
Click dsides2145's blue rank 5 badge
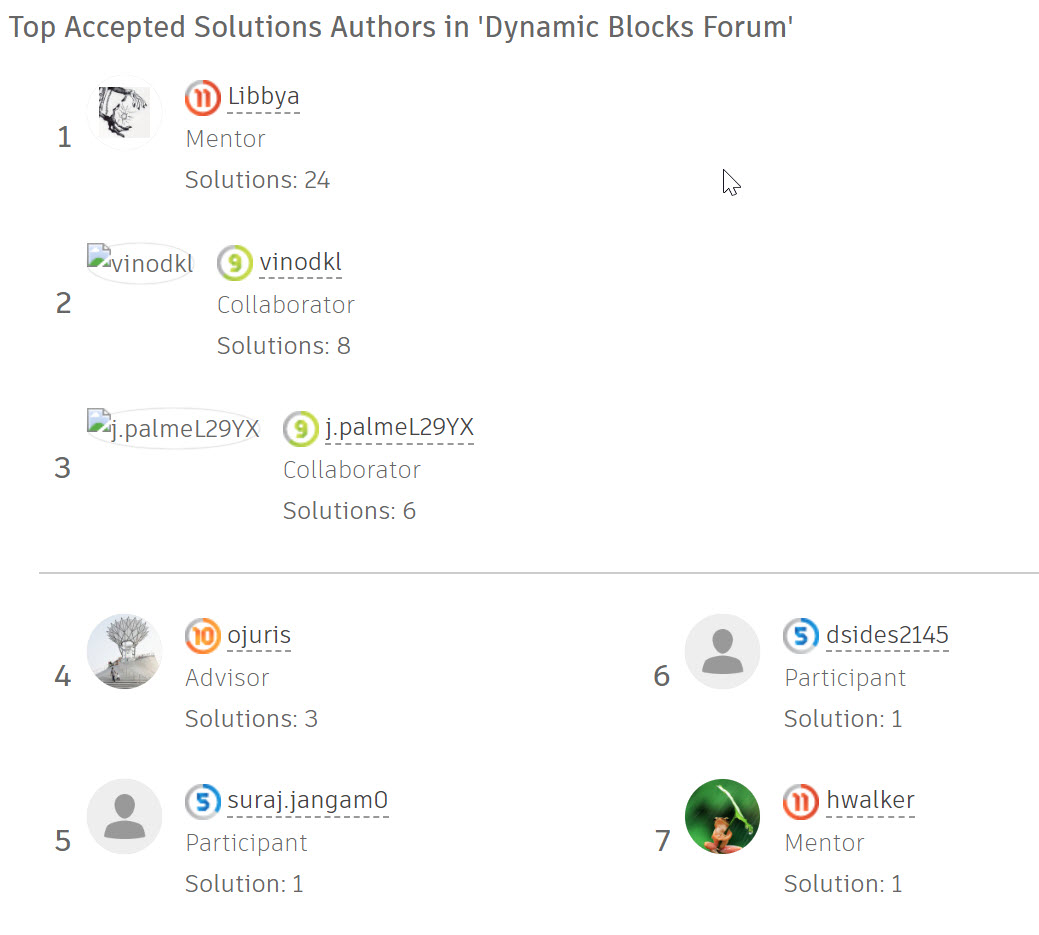point(799,635)
